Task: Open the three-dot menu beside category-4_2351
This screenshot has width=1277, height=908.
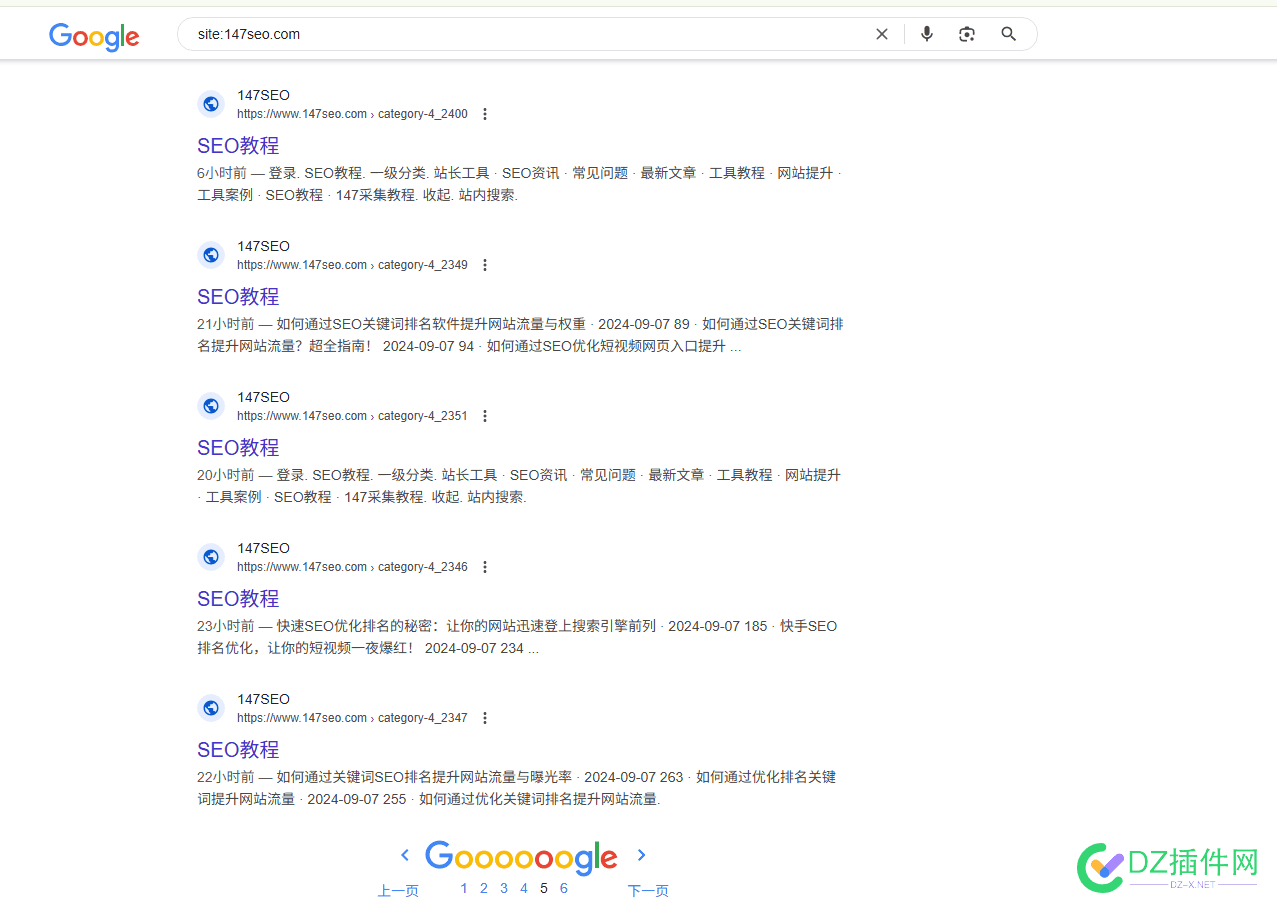Action: [484, 416]
